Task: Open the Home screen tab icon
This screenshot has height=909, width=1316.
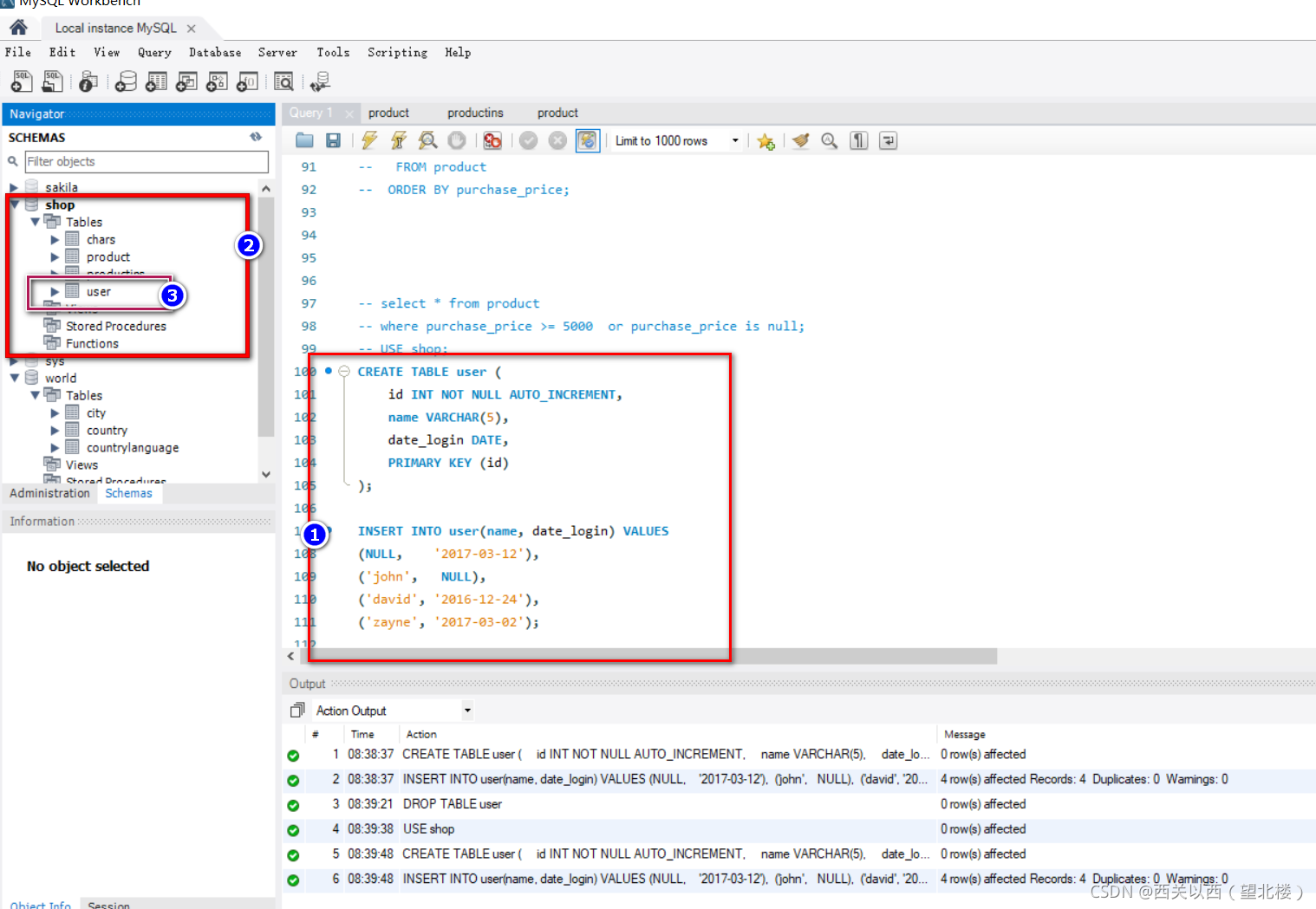Action: (x=18, y=27)
